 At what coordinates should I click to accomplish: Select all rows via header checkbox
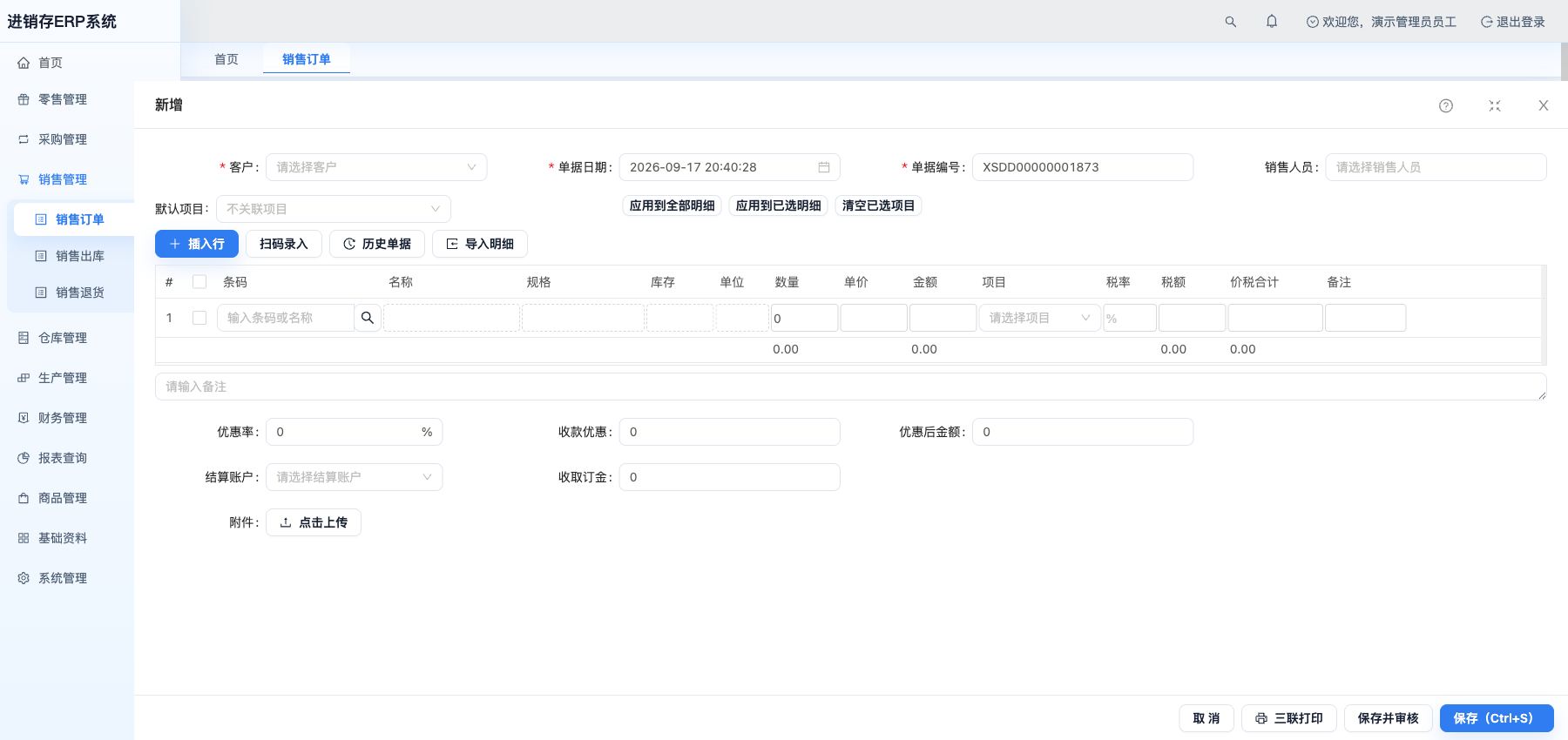199,282
